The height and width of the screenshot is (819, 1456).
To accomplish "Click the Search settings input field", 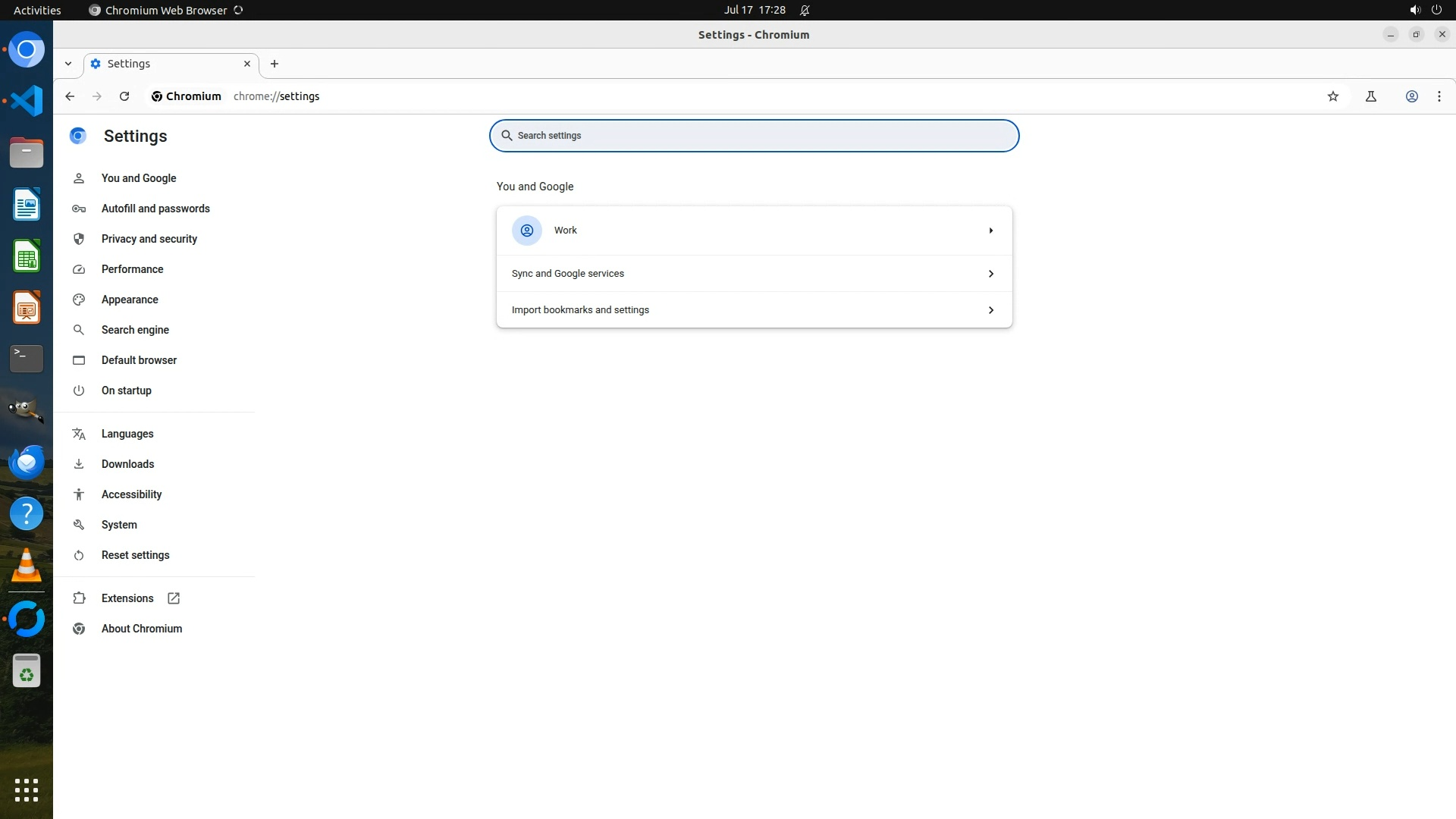I will pos(754,136).
